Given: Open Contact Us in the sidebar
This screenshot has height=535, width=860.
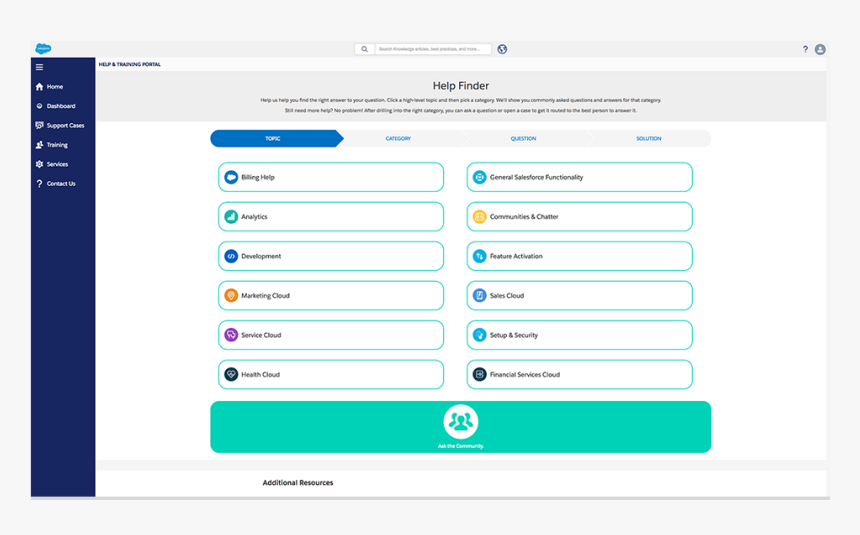Looking at the screenshot, I should (63, 184).
